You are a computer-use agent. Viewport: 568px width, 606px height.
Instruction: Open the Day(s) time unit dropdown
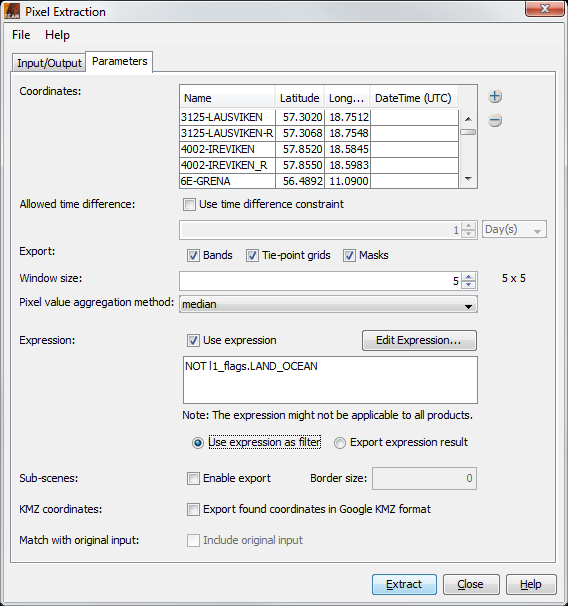click(x=514, y=230)
